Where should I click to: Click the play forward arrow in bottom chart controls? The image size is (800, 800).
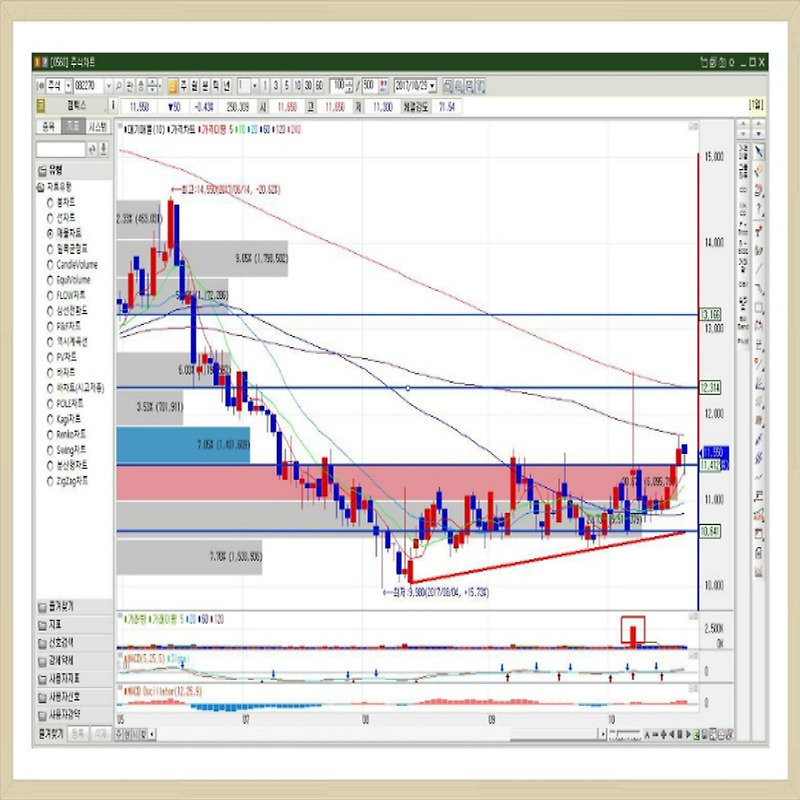[688, 734]
